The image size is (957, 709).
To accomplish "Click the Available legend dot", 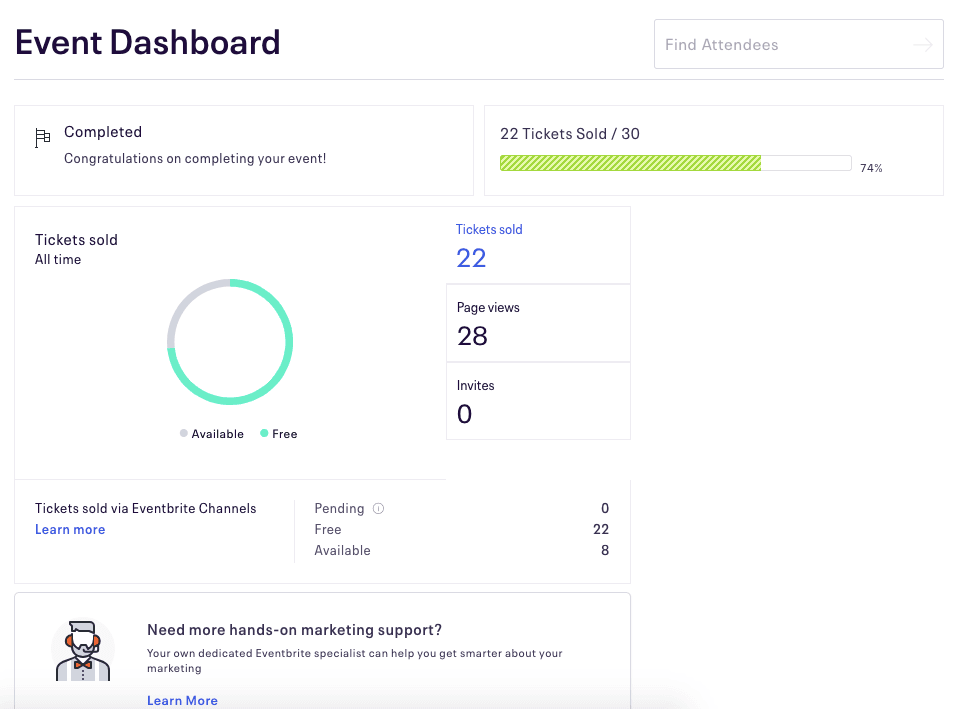I will [184, 434].
